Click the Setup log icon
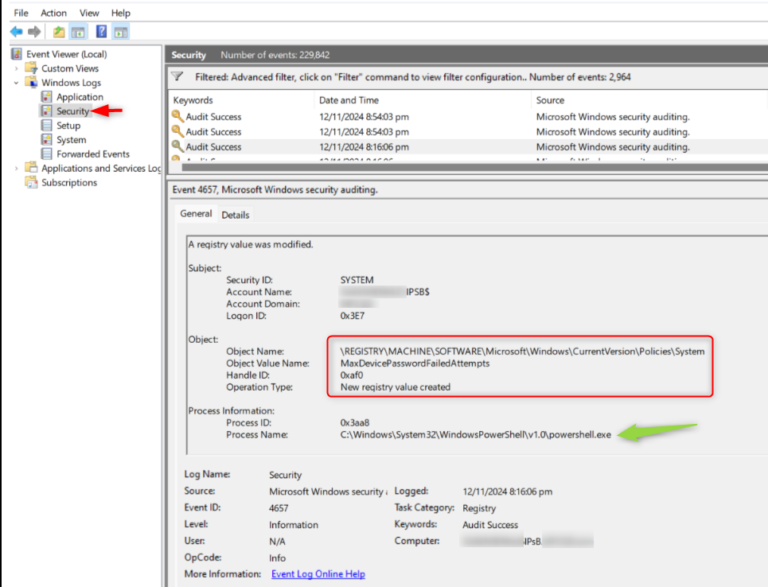The image size is (768, 587). point(47,125)
